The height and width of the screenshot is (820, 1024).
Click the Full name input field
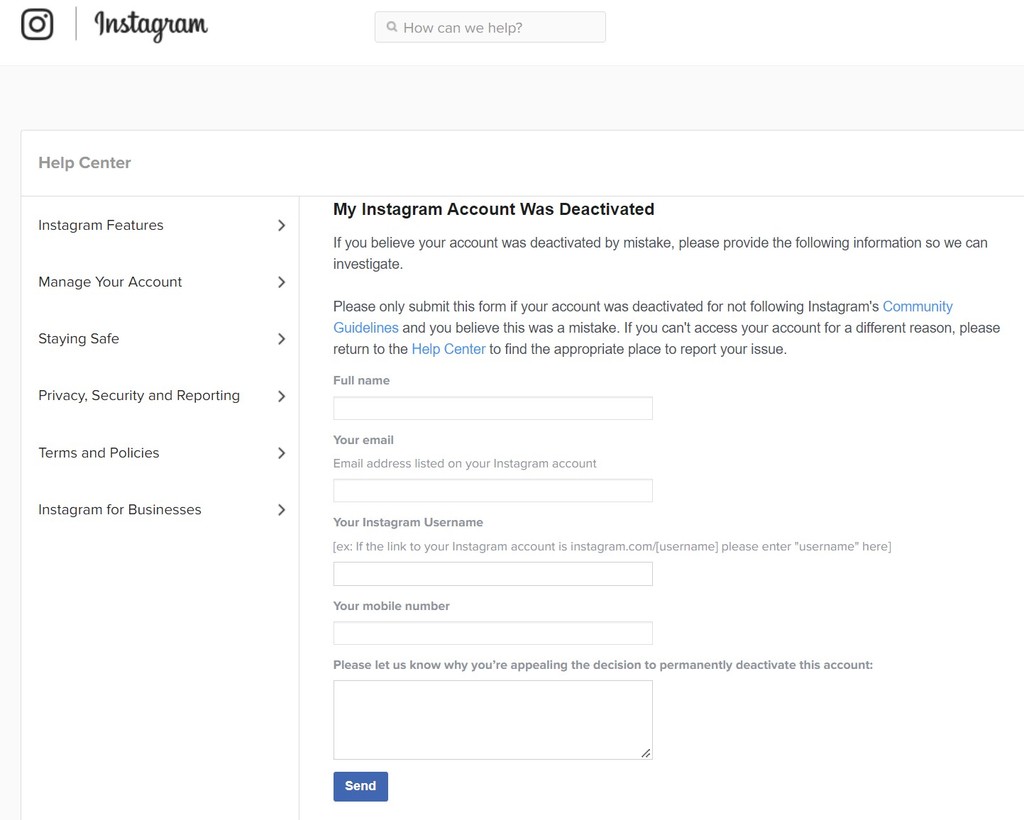492,407
